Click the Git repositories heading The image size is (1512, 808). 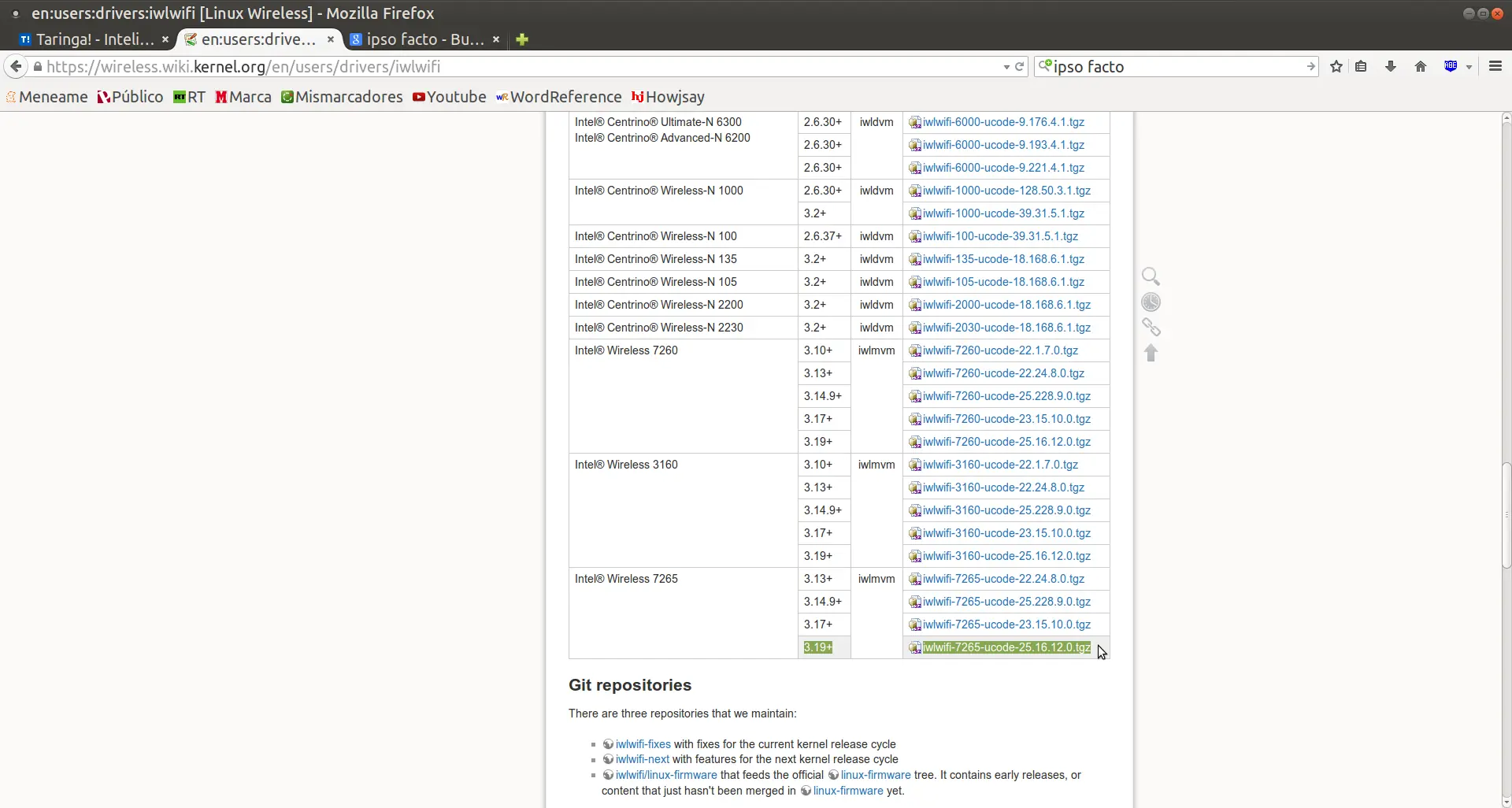click(x=630, y=685)
